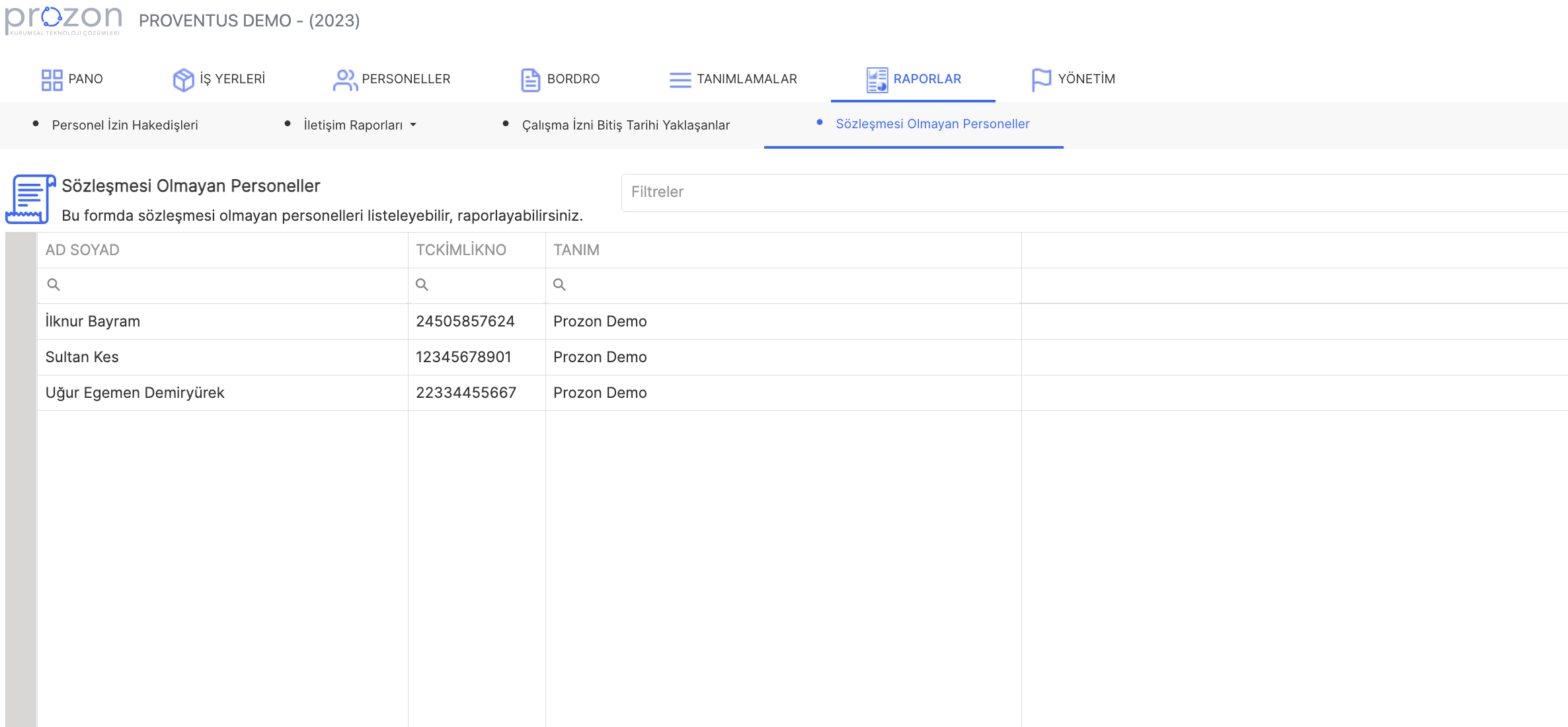Select Sözleşmesi Olmayan Personeller tab
This screenshot has height=727, width=1568.
point(932,124)
